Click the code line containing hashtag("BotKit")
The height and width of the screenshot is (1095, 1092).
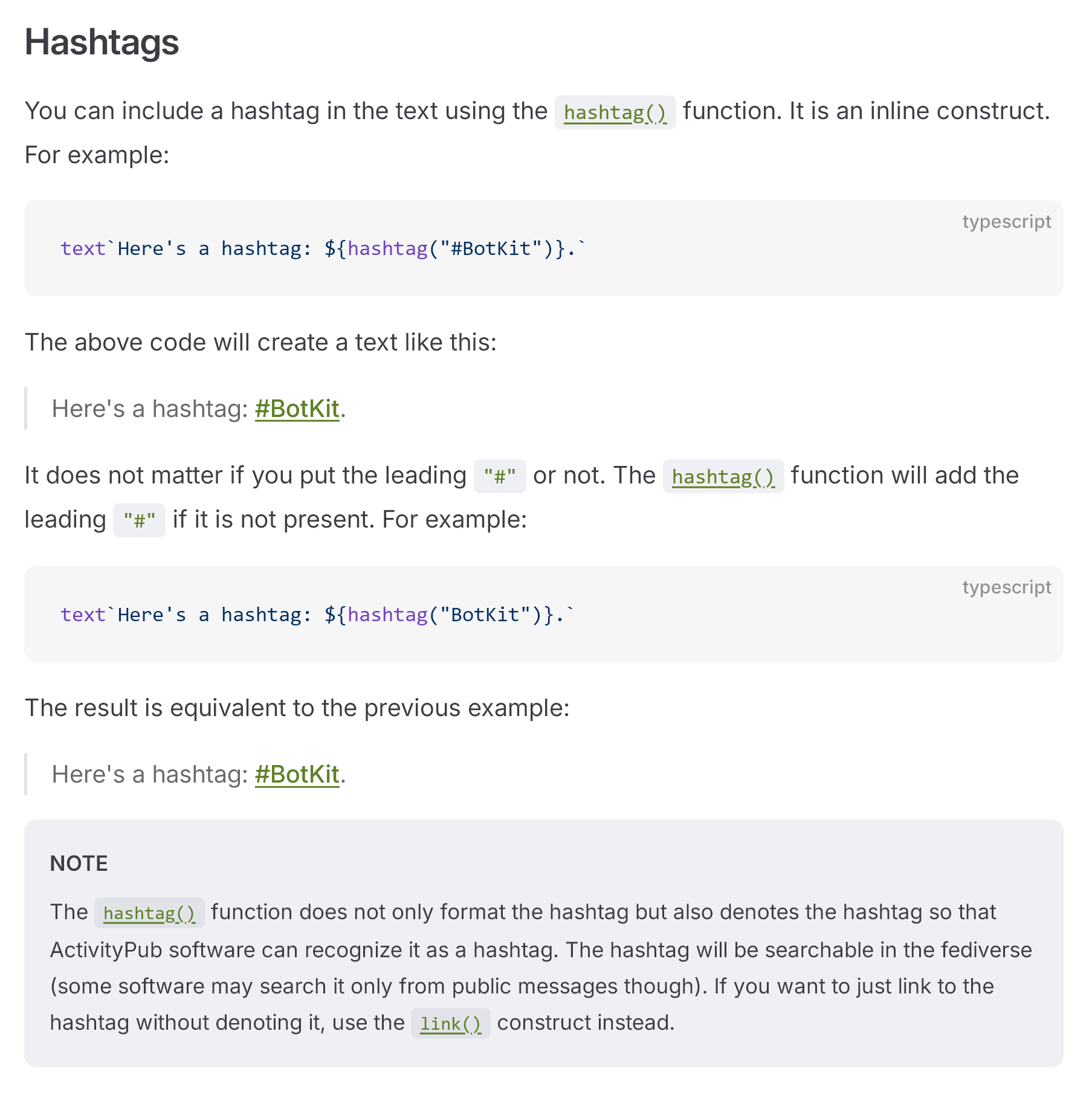pos(317,615)
